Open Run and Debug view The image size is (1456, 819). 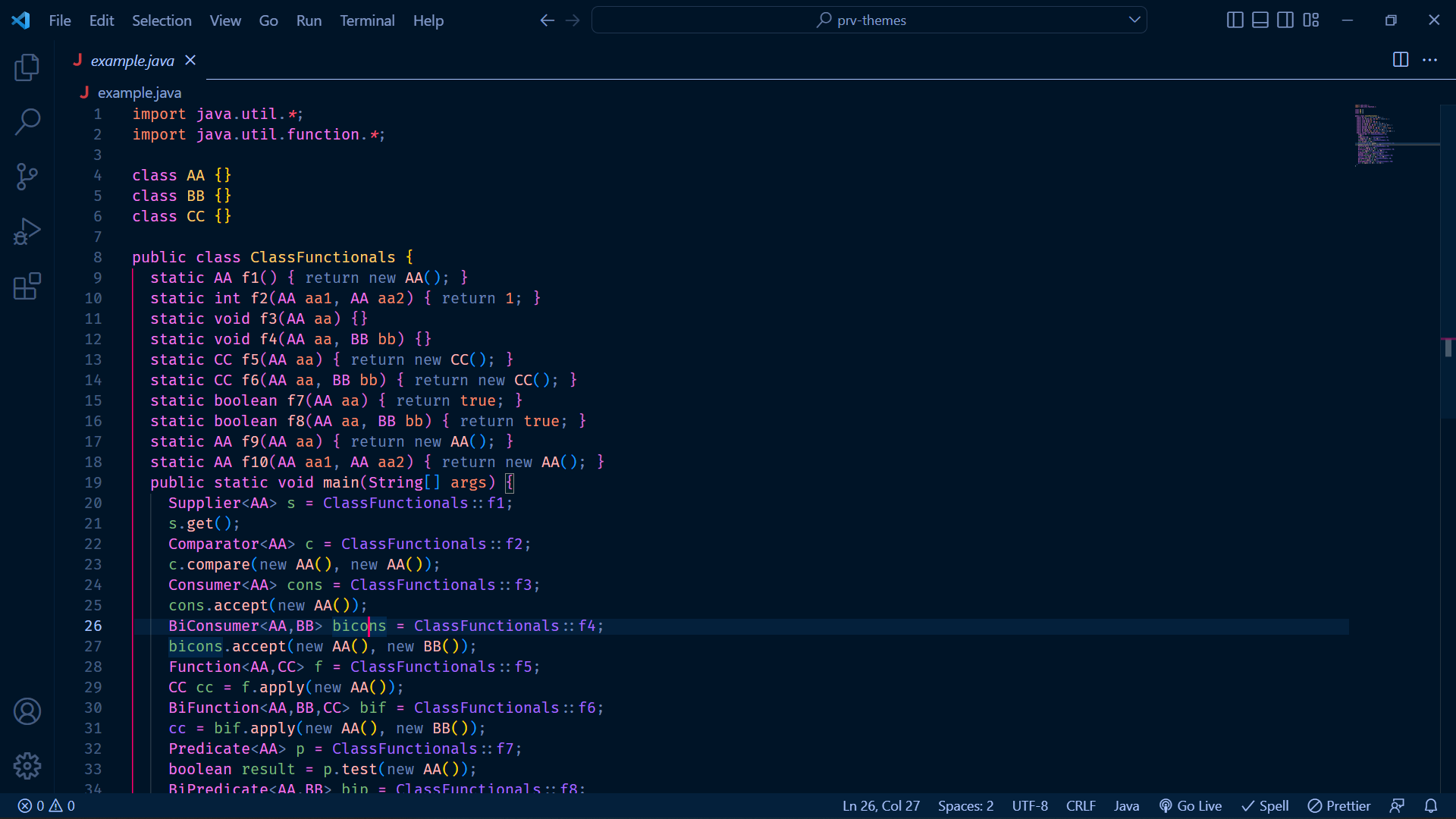(27, 231)
